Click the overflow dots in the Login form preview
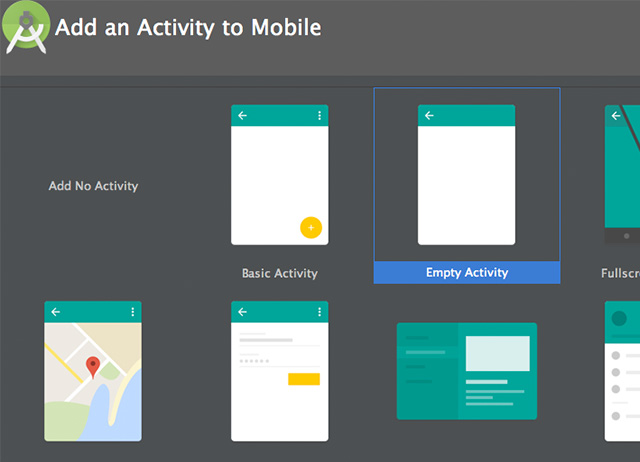640x462 pixels. pos(320,312)
